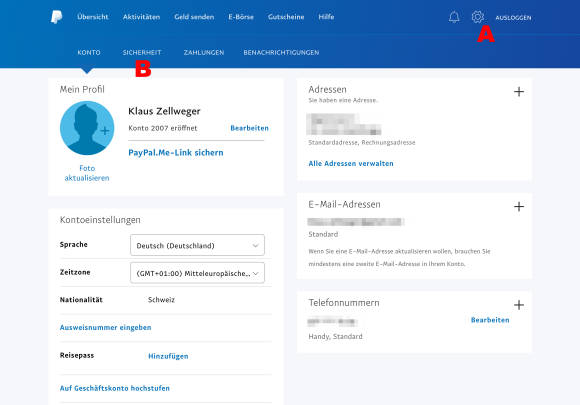
Task: Go to Geld senden in navigation
Action: (x=194, y=17)
